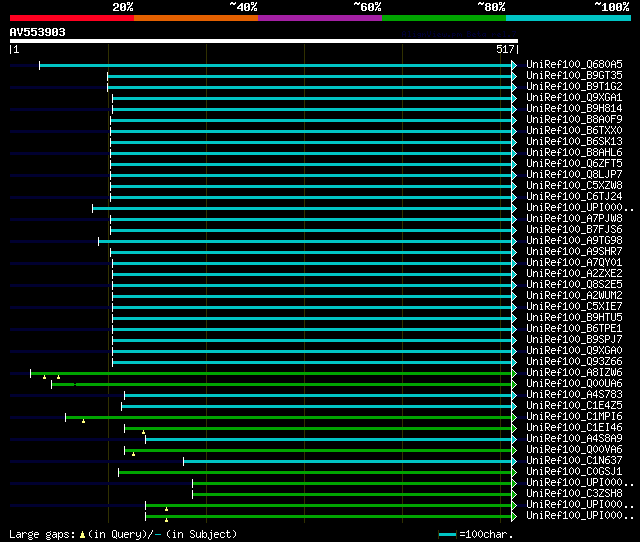This screenshot has width=640, height=542.
Task: Click the purple ~60% identity legend segment
Action: pos(319,18)
